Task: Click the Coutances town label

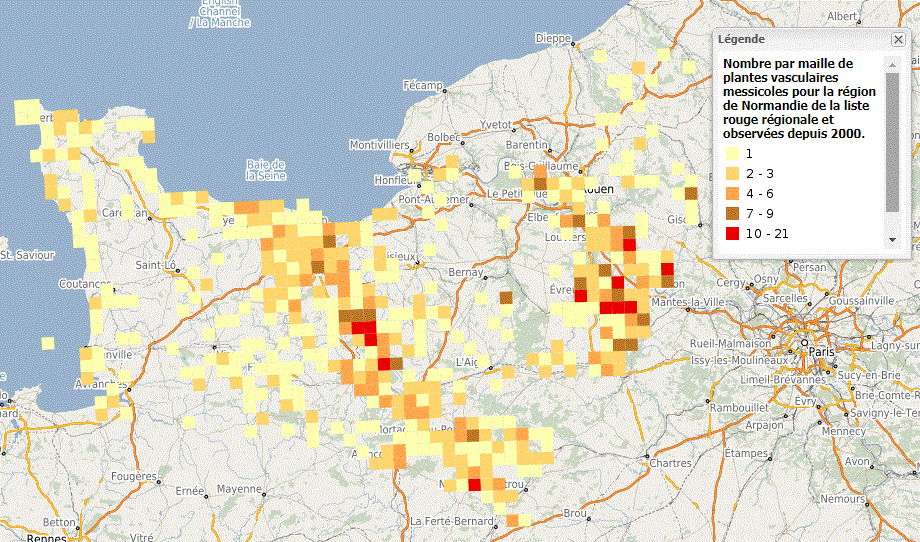Action: (x=59, y=284)
